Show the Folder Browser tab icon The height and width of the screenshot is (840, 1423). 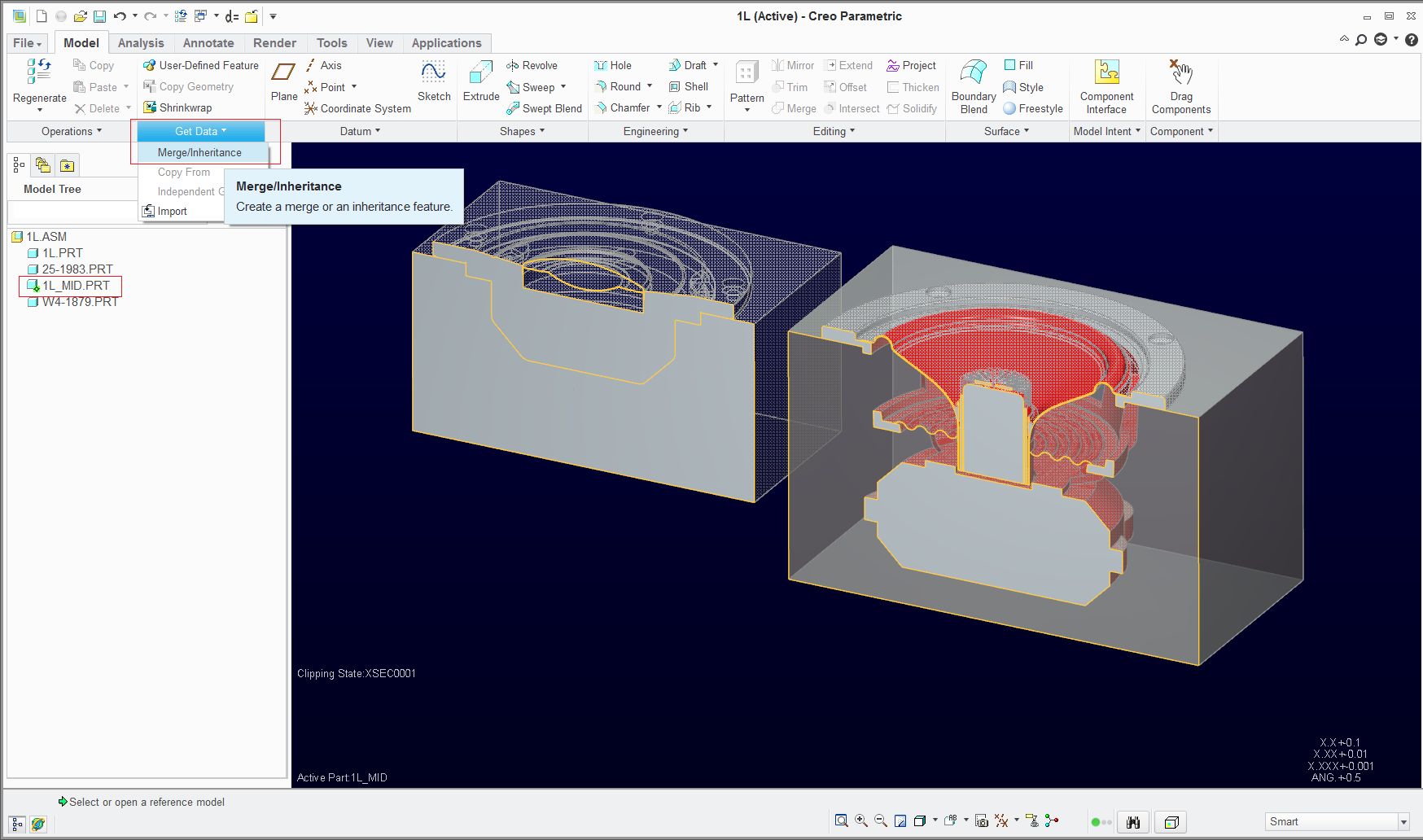coord(43,165)
